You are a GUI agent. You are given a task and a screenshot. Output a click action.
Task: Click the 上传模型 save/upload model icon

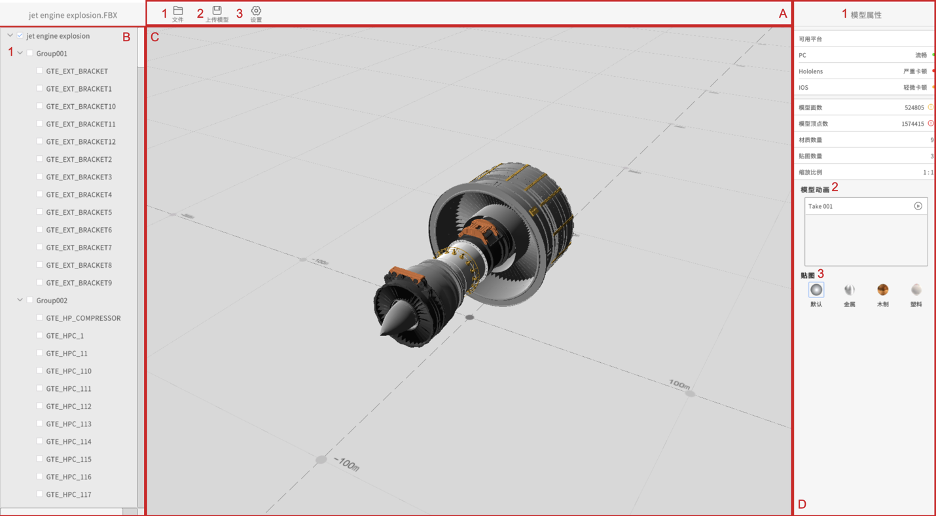click(x=217, y=11)
